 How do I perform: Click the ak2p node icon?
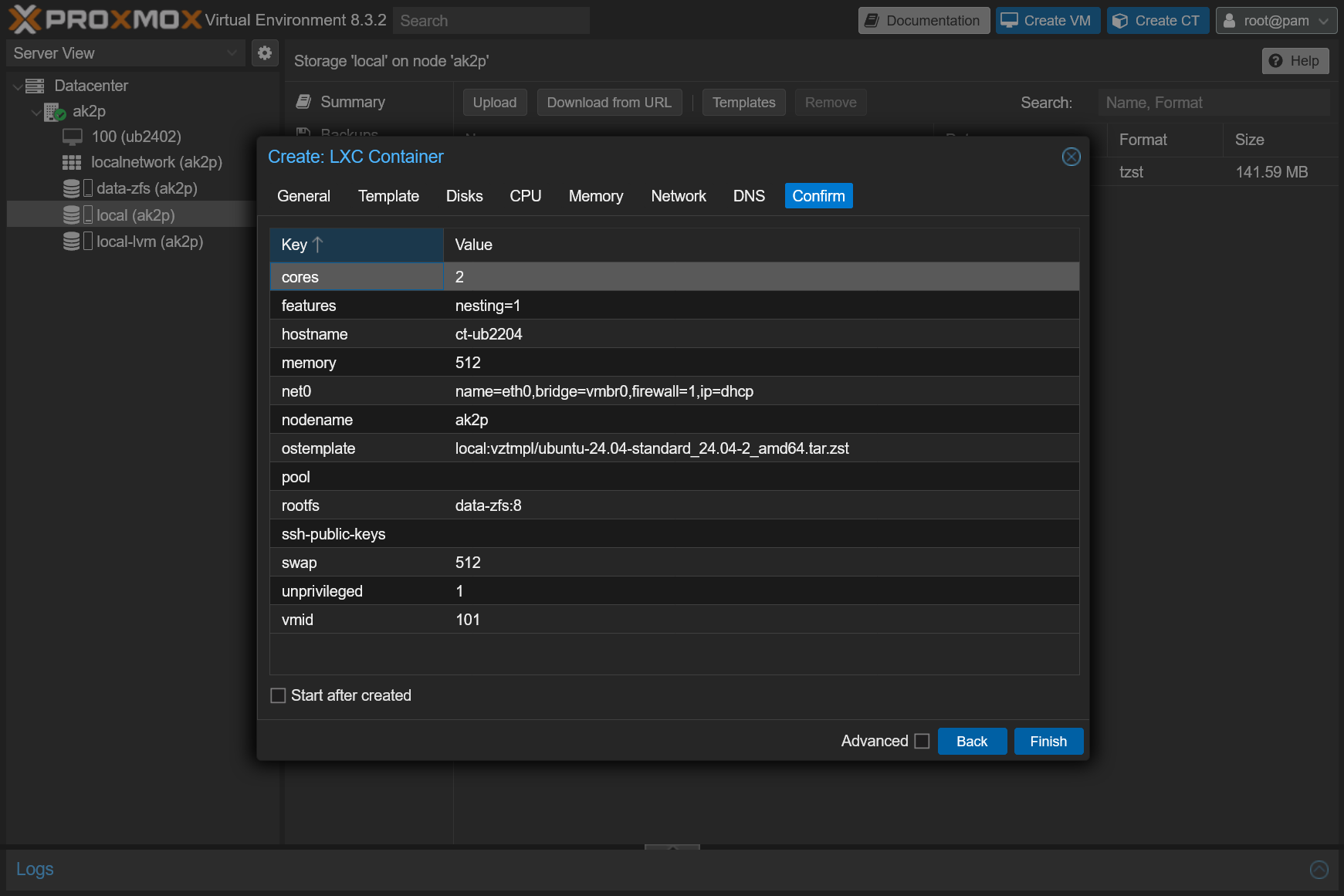[54, 112]
